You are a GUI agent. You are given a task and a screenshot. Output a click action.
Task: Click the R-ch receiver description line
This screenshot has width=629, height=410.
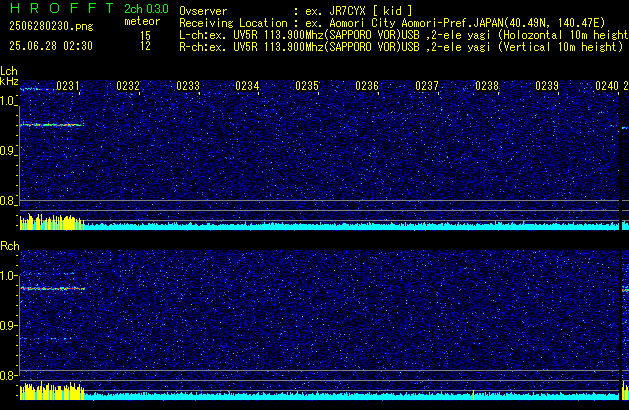[401, 47]
